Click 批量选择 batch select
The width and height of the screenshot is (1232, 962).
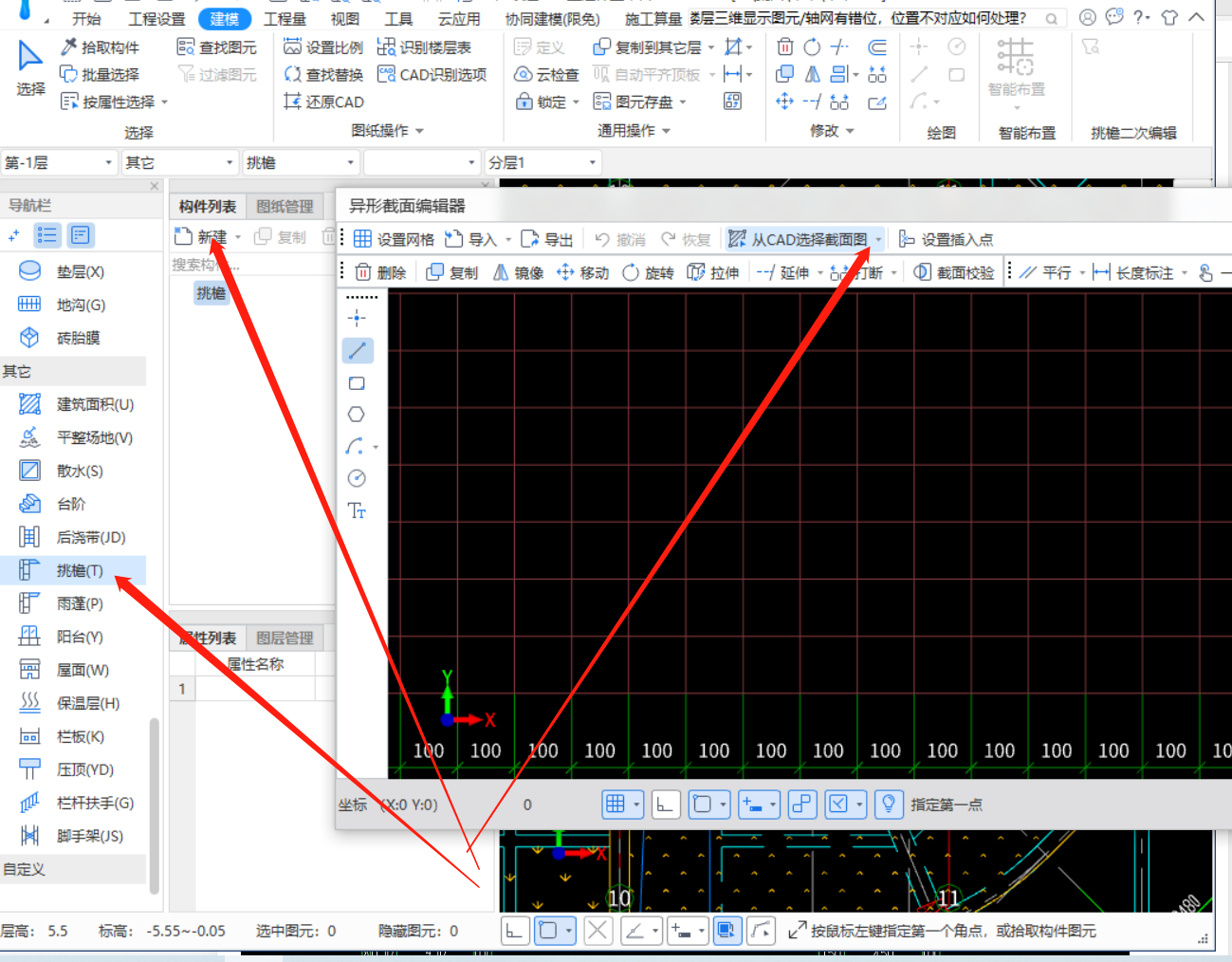pos(100,74)
